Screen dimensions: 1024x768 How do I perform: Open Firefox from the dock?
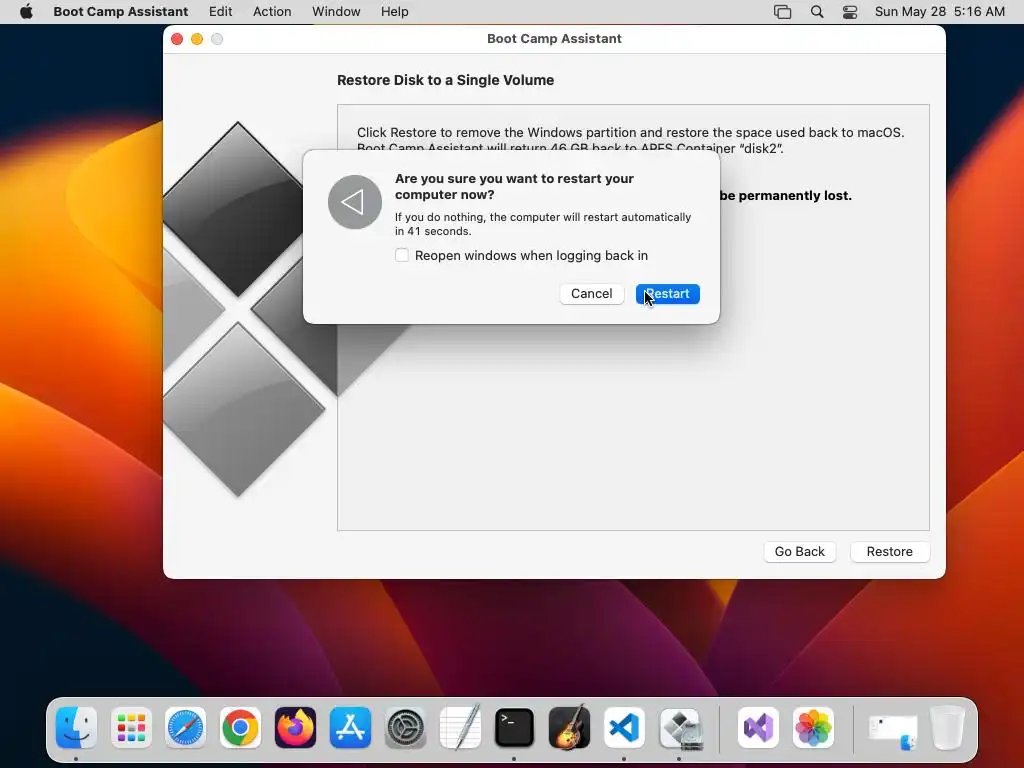point(295,727)
